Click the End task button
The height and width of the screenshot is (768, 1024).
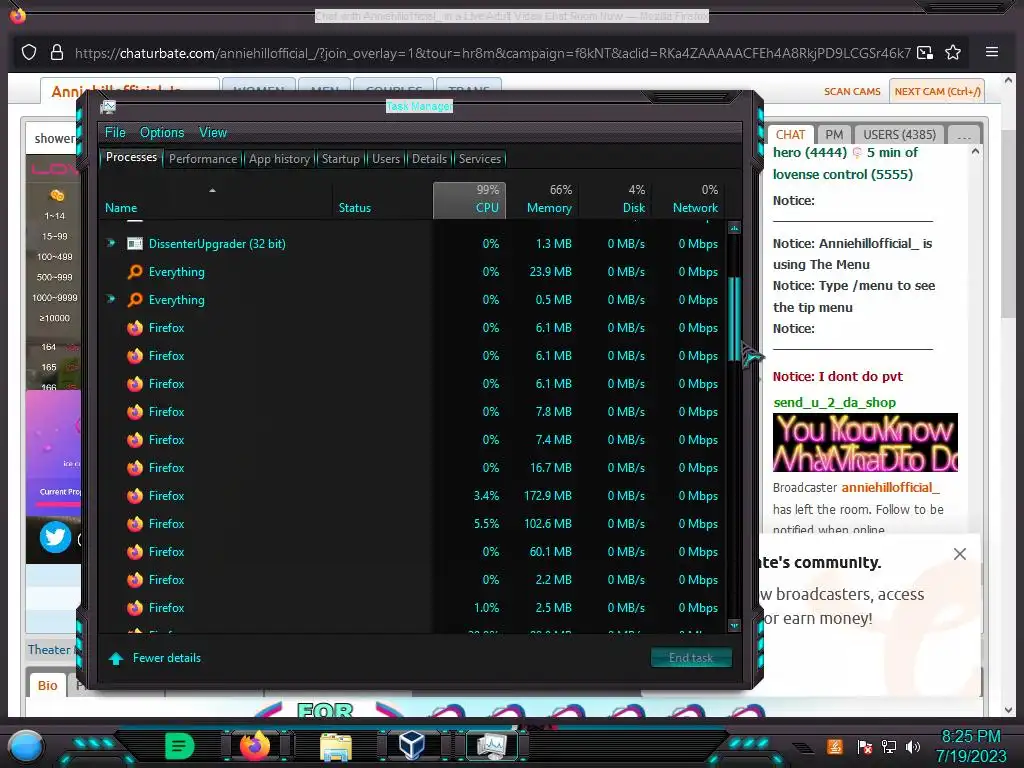pyautogui.click(x=691, y=658)
